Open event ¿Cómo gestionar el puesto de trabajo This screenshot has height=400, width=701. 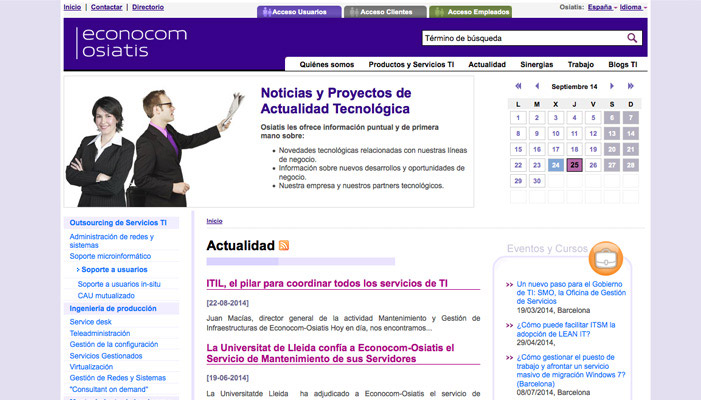pyautogui.click(x=571, y=371)
